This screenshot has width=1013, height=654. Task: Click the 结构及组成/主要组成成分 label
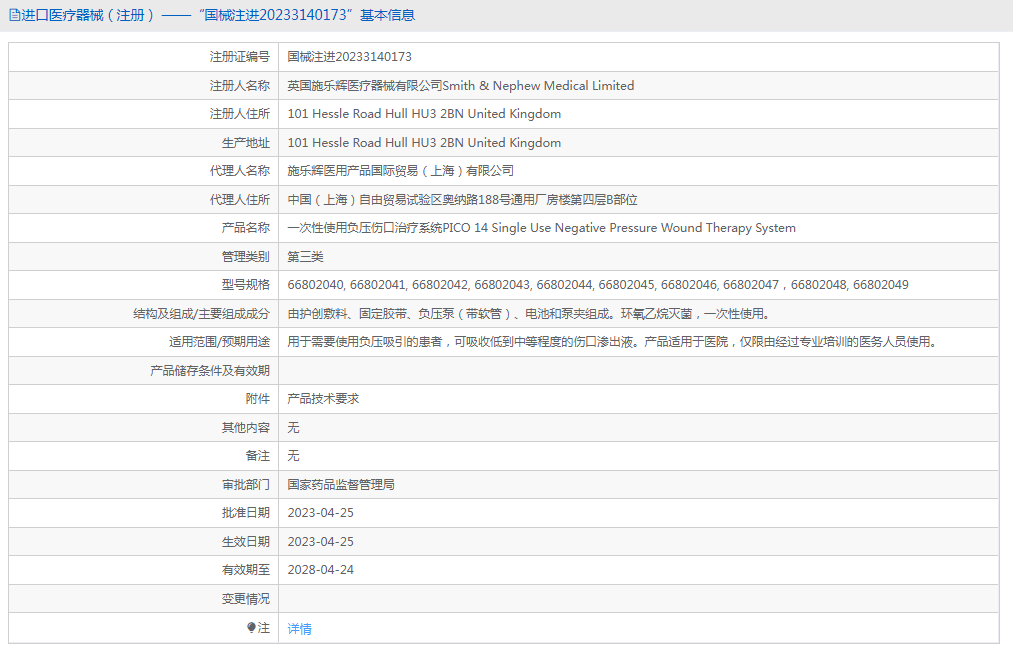point(201,313)
